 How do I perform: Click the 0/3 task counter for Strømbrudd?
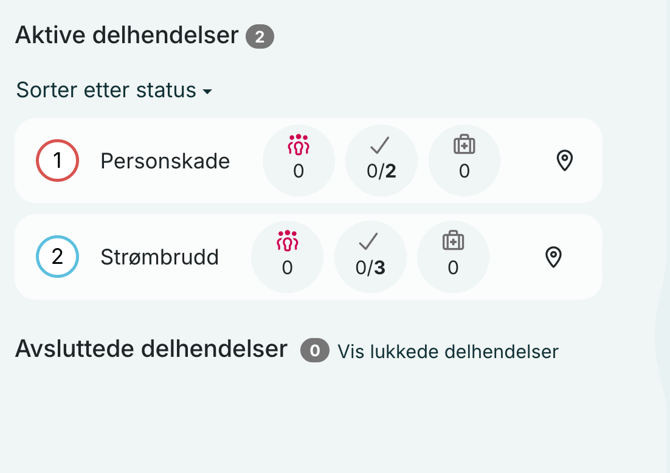(370, 268)
